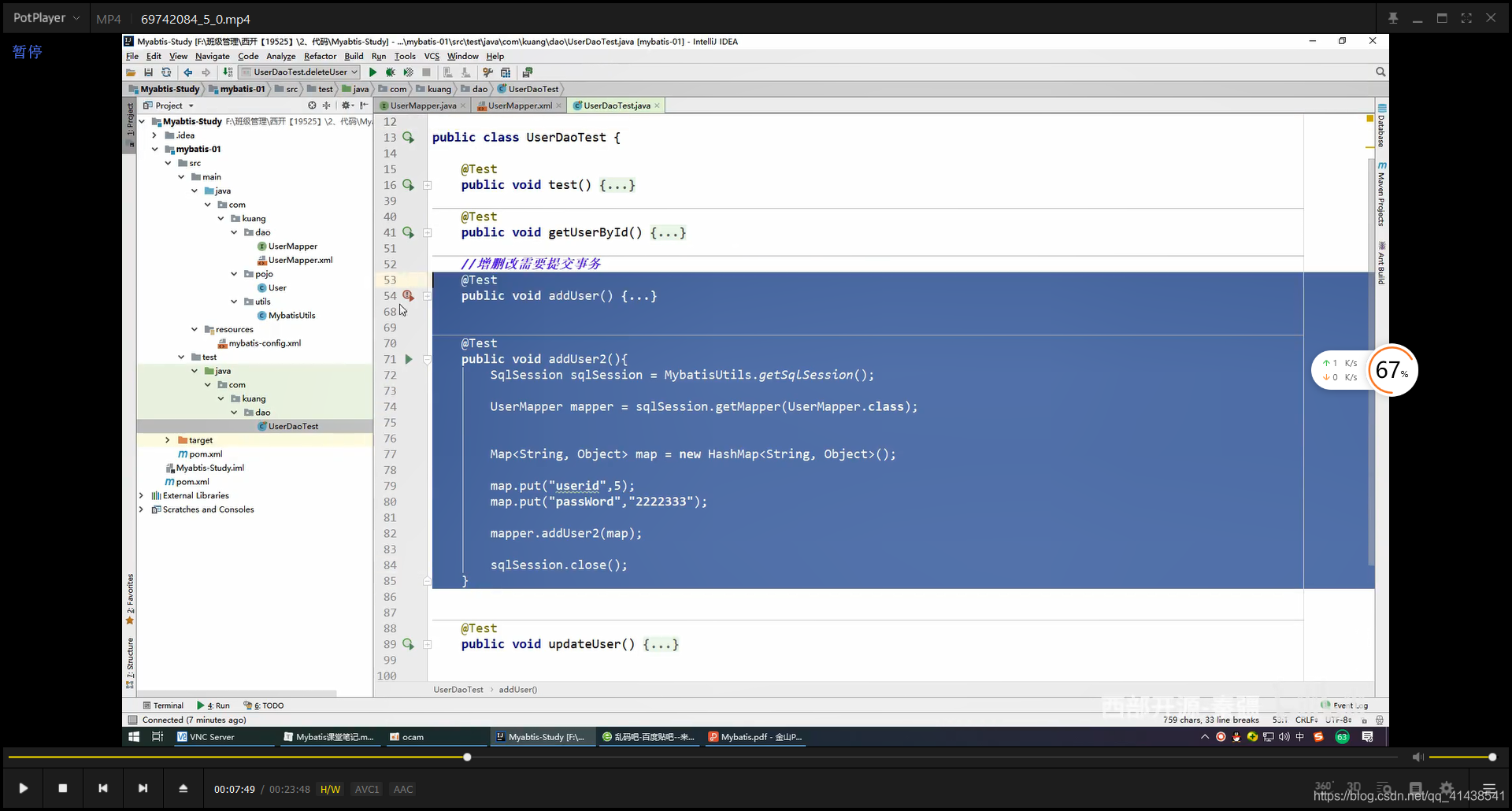Screen dimensions: 1512x811
Task: Expand the folded test() method body
Action: [x=428, y=186]
